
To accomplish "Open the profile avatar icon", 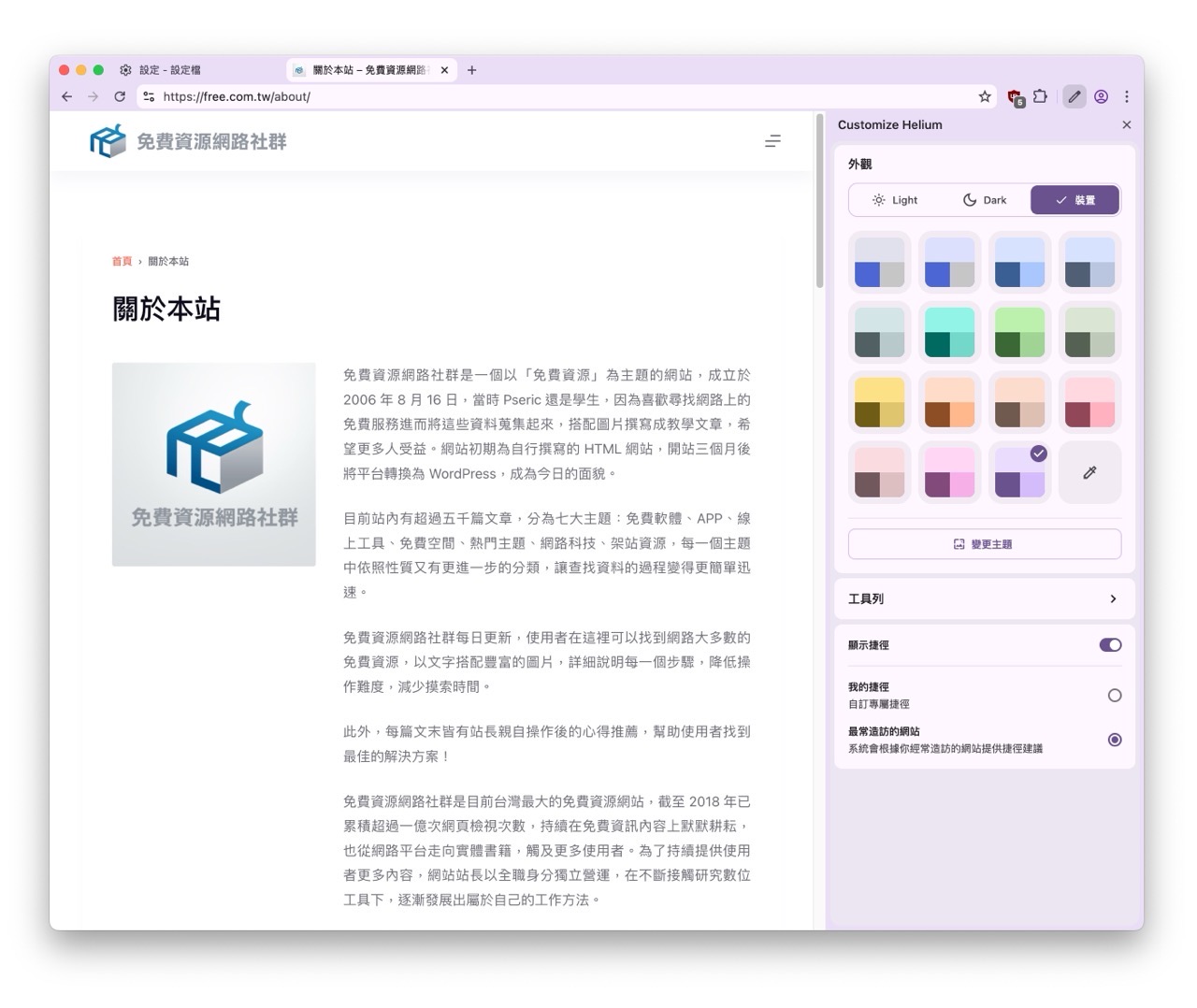I will click(x=1101, y=96).
